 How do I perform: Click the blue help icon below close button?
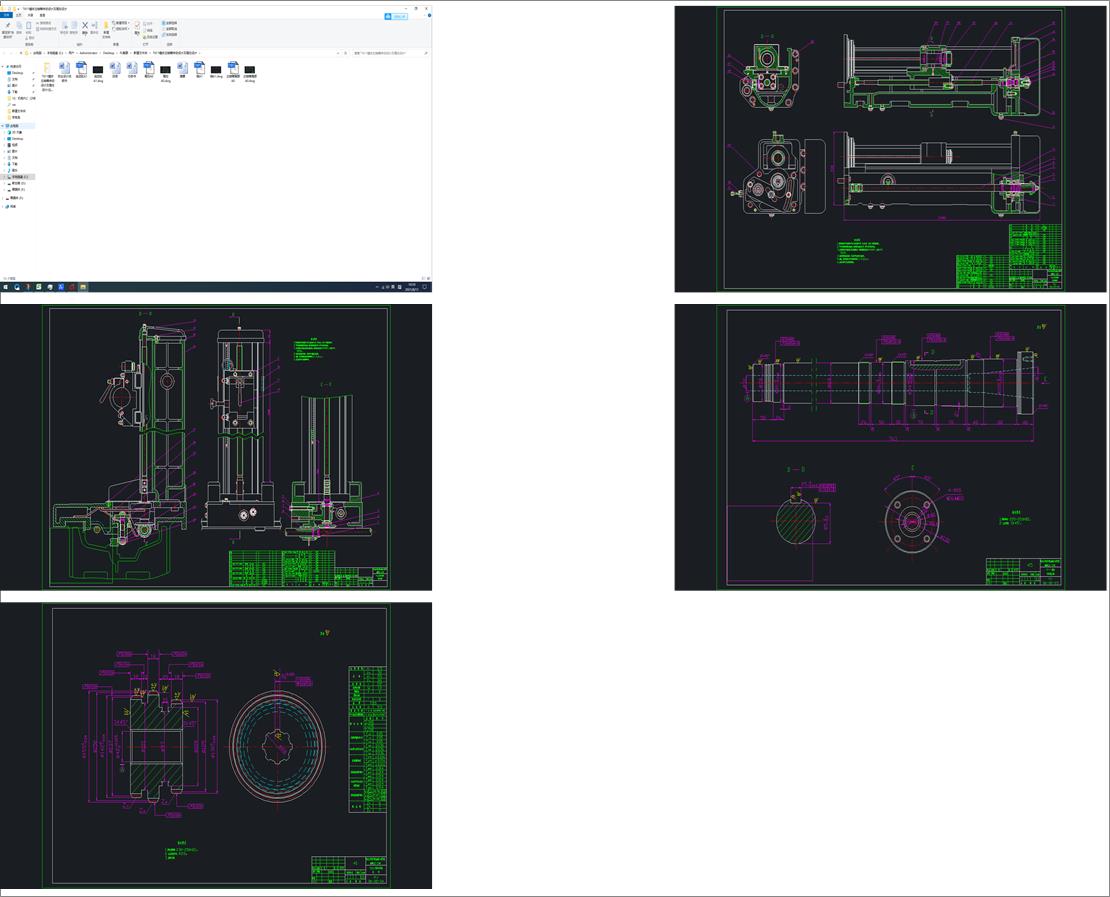[428, 15]
